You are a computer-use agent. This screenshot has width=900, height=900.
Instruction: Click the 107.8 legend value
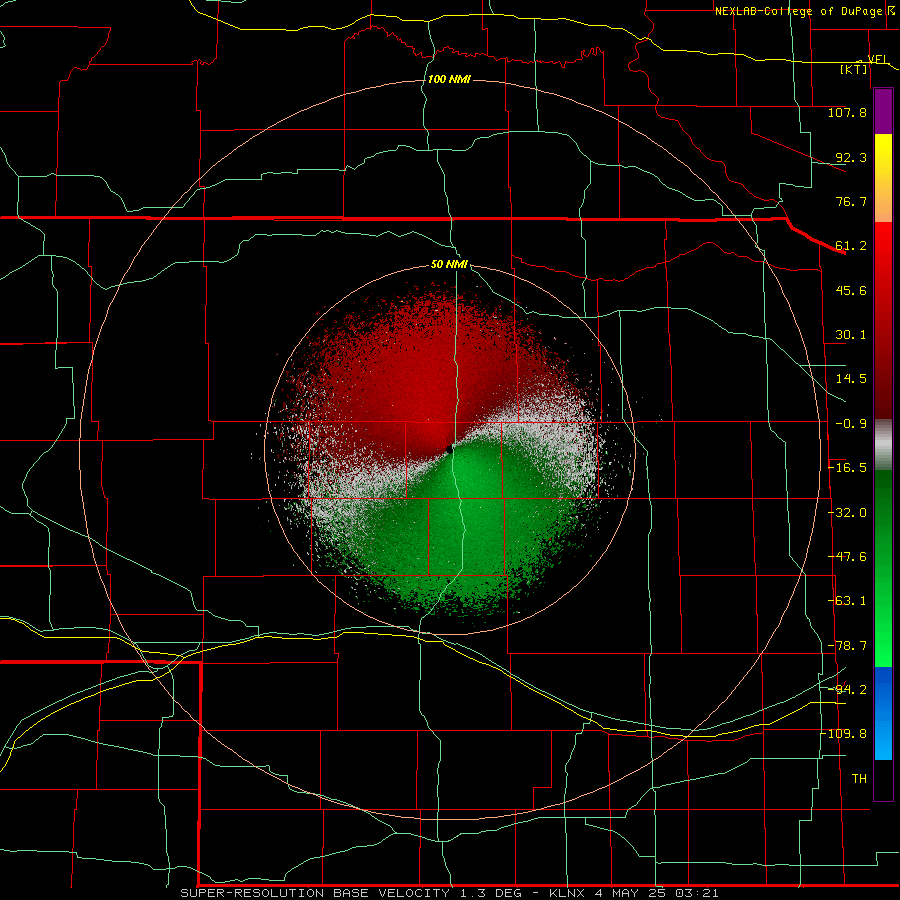pyautogui.click(x=847, y=112)
